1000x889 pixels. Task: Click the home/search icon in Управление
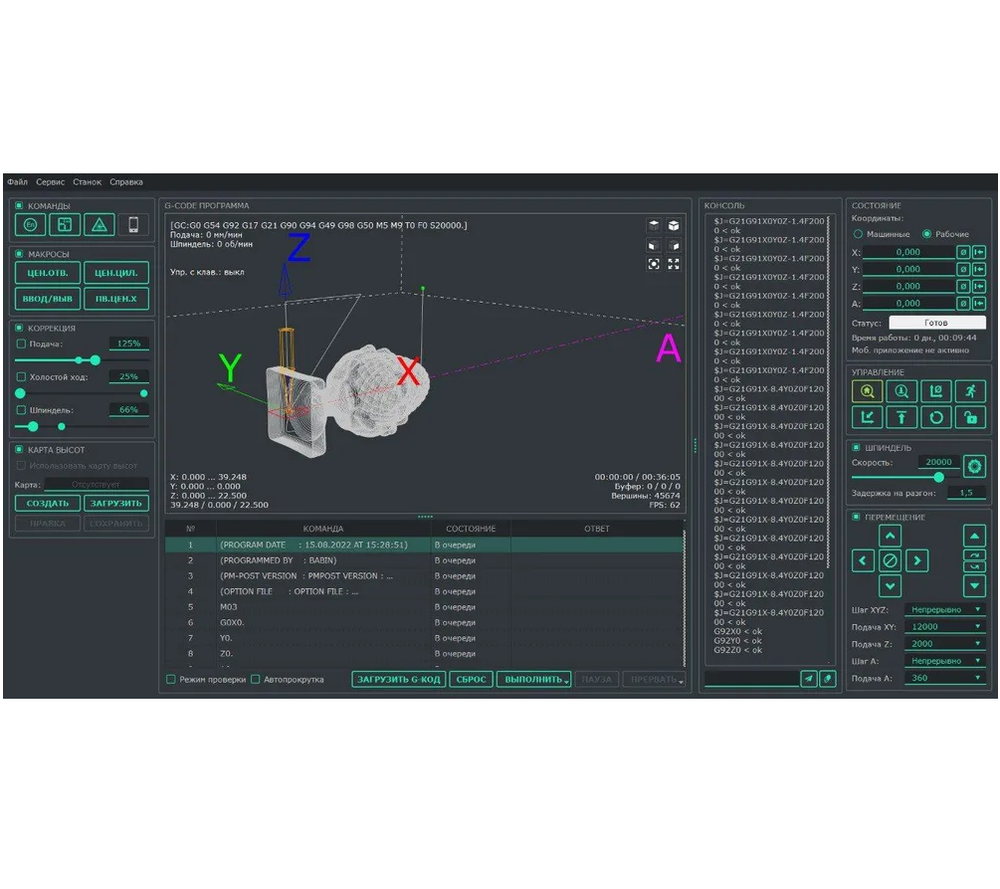[865, 392]
